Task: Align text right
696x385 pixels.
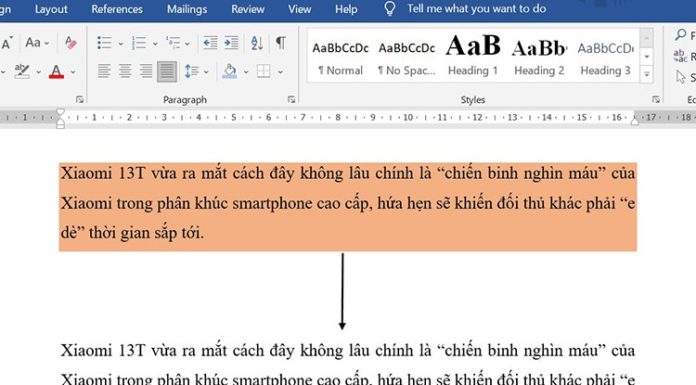Action: [146, 71]
